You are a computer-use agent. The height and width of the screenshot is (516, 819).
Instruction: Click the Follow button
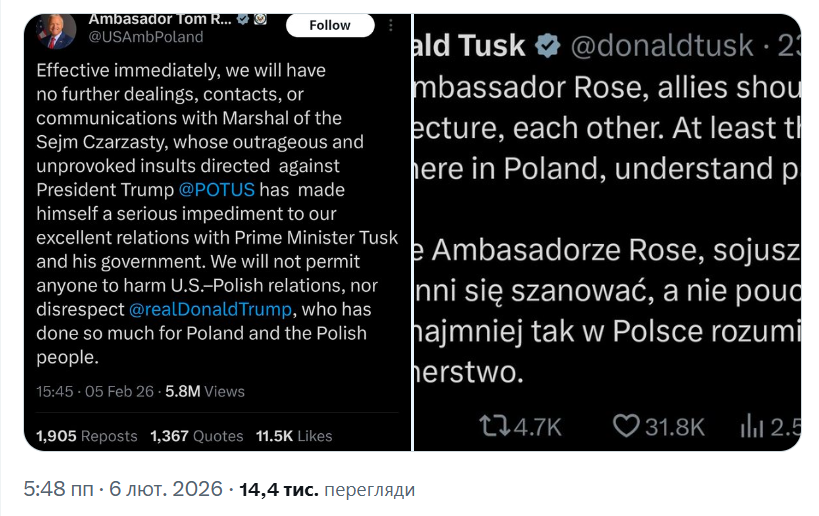(x=329, y=25)
